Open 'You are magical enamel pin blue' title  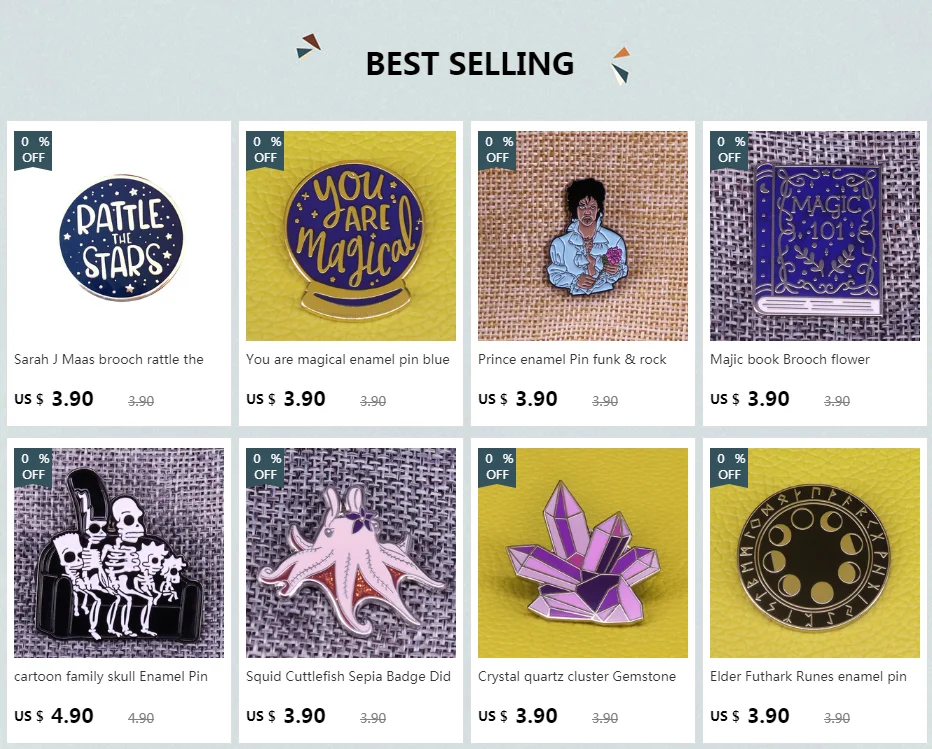348,360
